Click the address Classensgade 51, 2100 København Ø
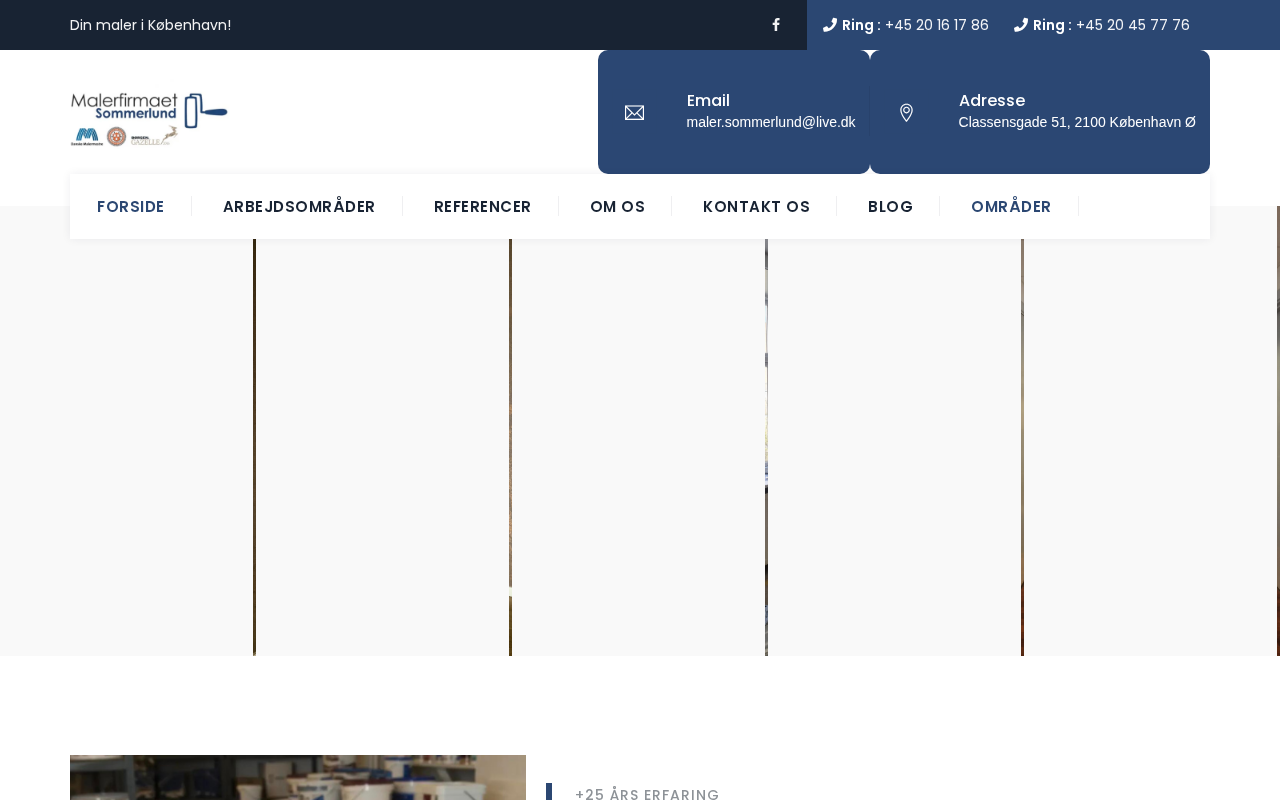 1077,122
